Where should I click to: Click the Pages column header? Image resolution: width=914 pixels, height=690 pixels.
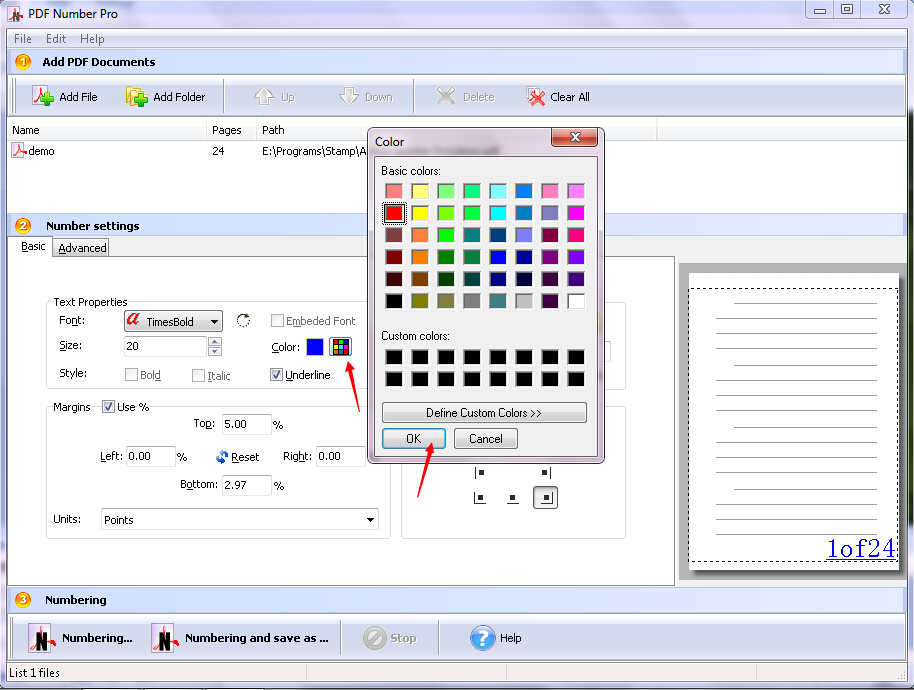point(231,130)
